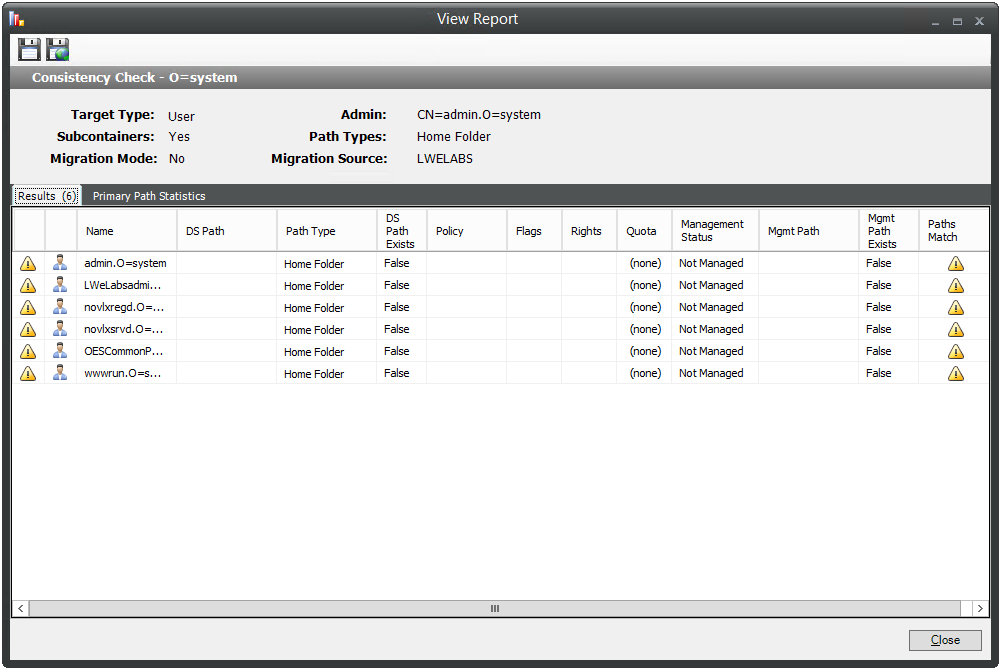
Task: Select the admin.O=system name cell
Action: (127, 263)
